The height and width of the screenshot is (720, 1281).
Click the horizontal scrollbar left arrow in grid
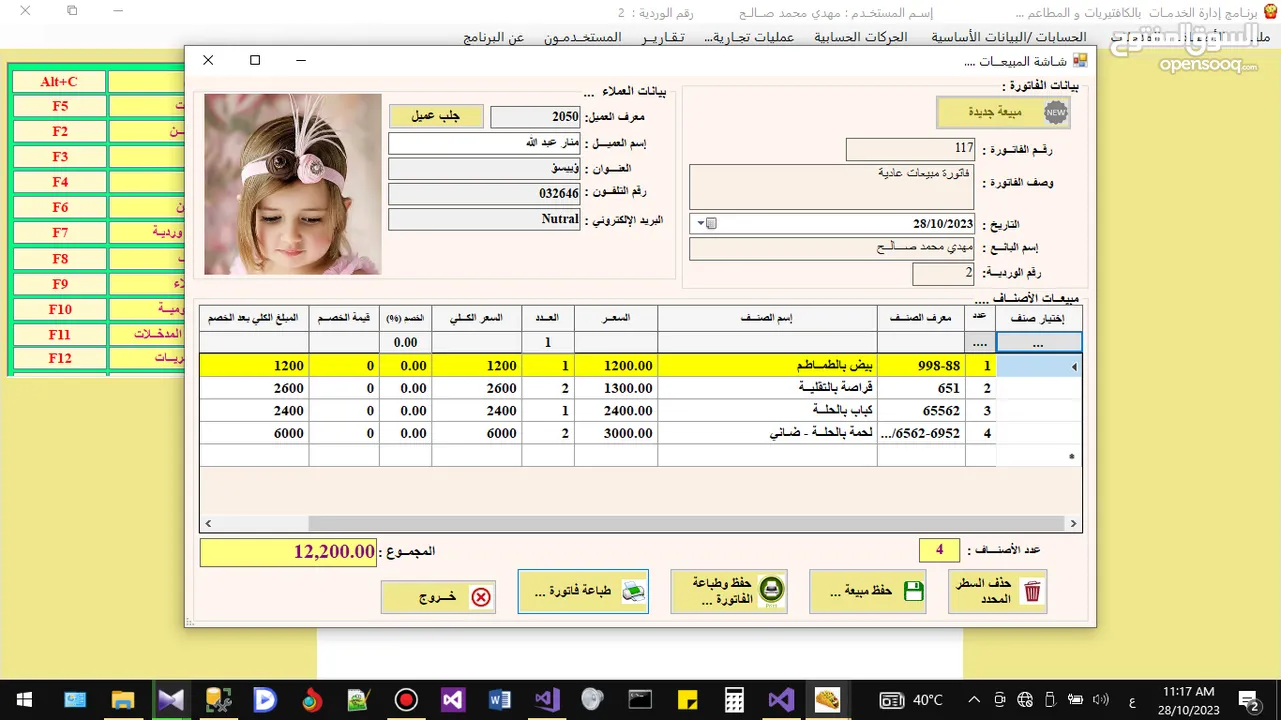[208, 524]
